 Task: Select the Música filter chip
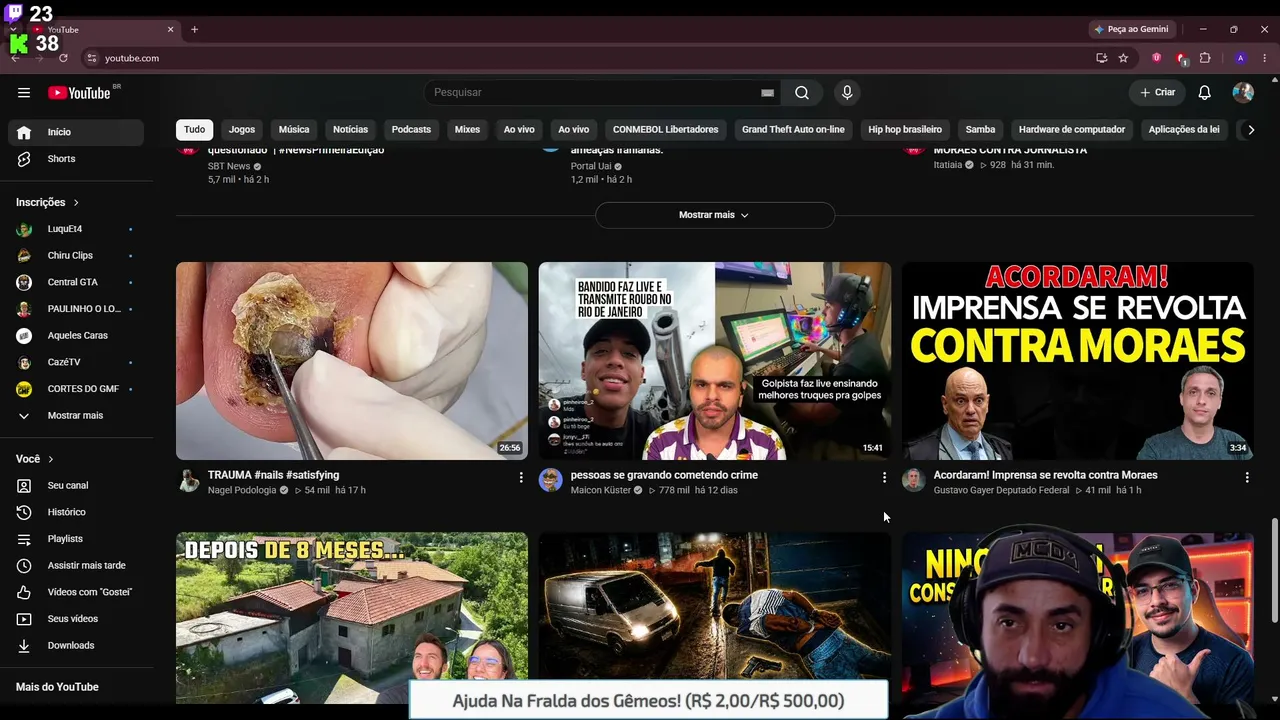[x=294, y=130]
